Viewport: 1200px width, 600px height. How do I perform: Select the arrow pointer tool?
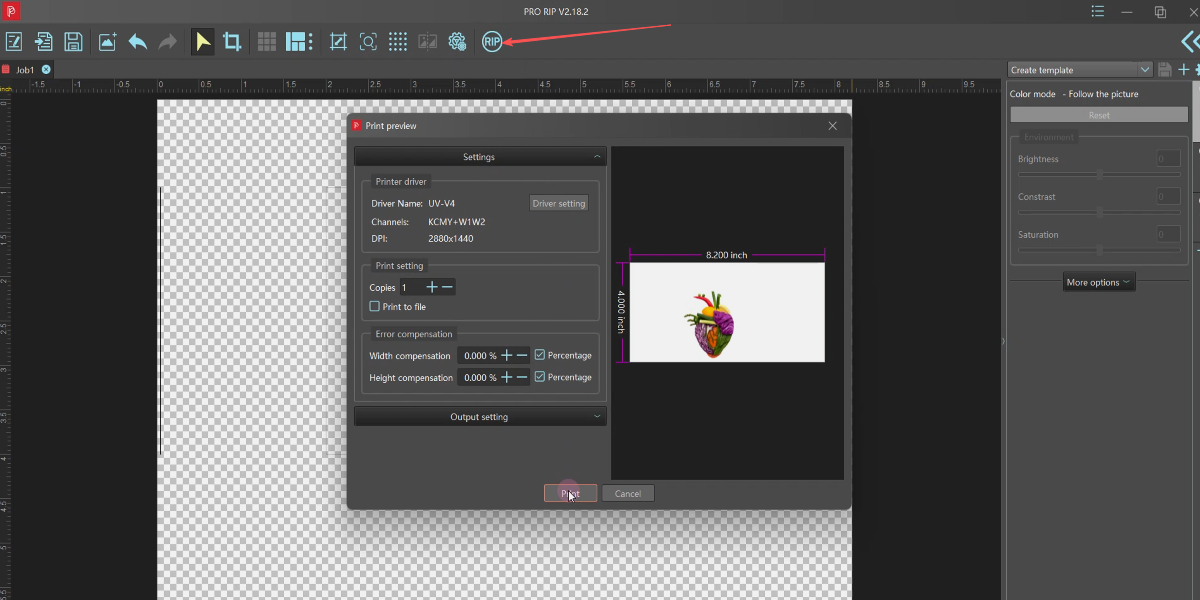click(x=203, y=42)
